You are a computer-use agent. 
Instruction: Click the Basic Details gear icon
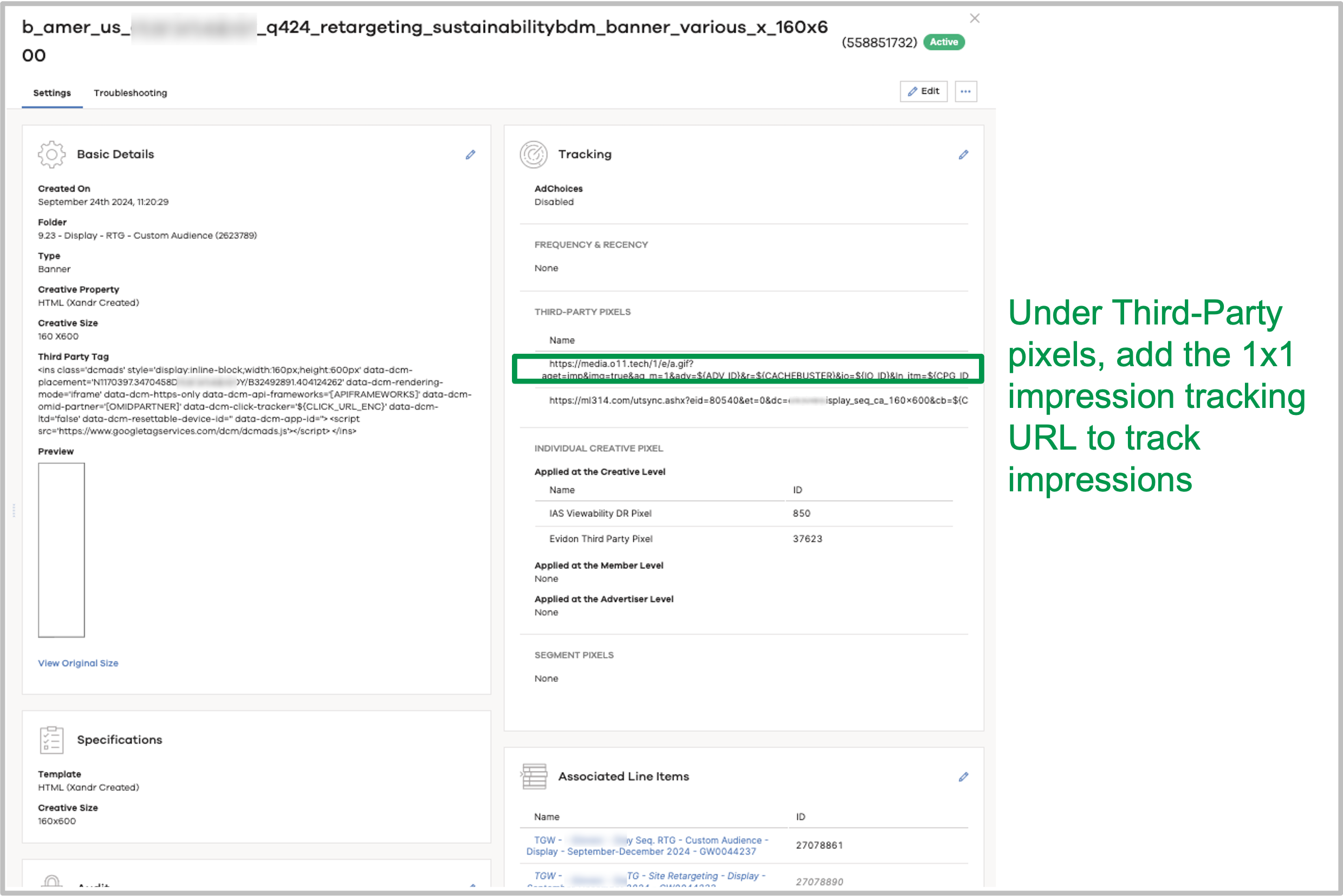[51, 154]
